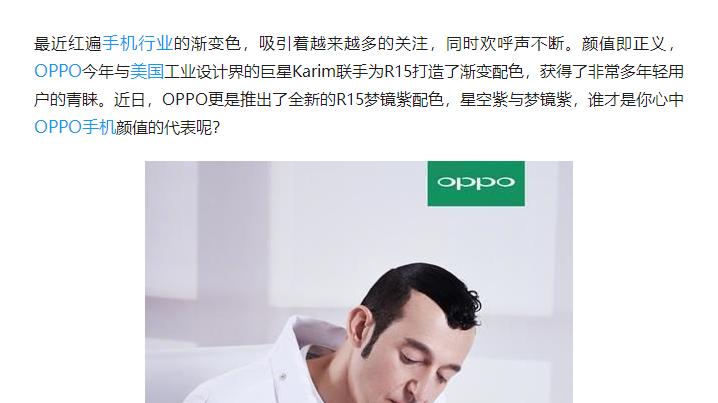
Task: Click the green OPPO logo in the photo
Action: 476,183
